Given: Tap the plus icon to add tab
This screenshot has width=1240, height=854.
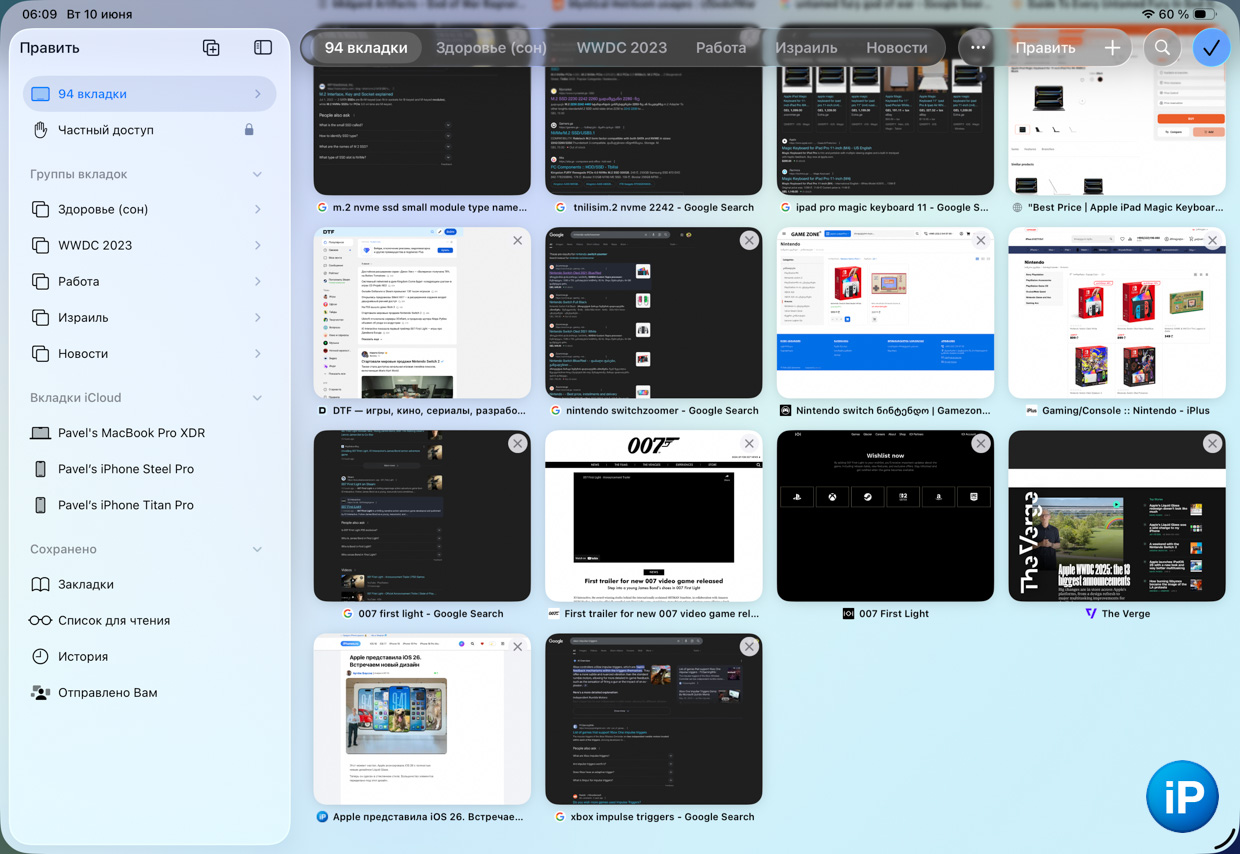Looking at the screenshot, I should pyautogui.click(x=1112, y=48).
